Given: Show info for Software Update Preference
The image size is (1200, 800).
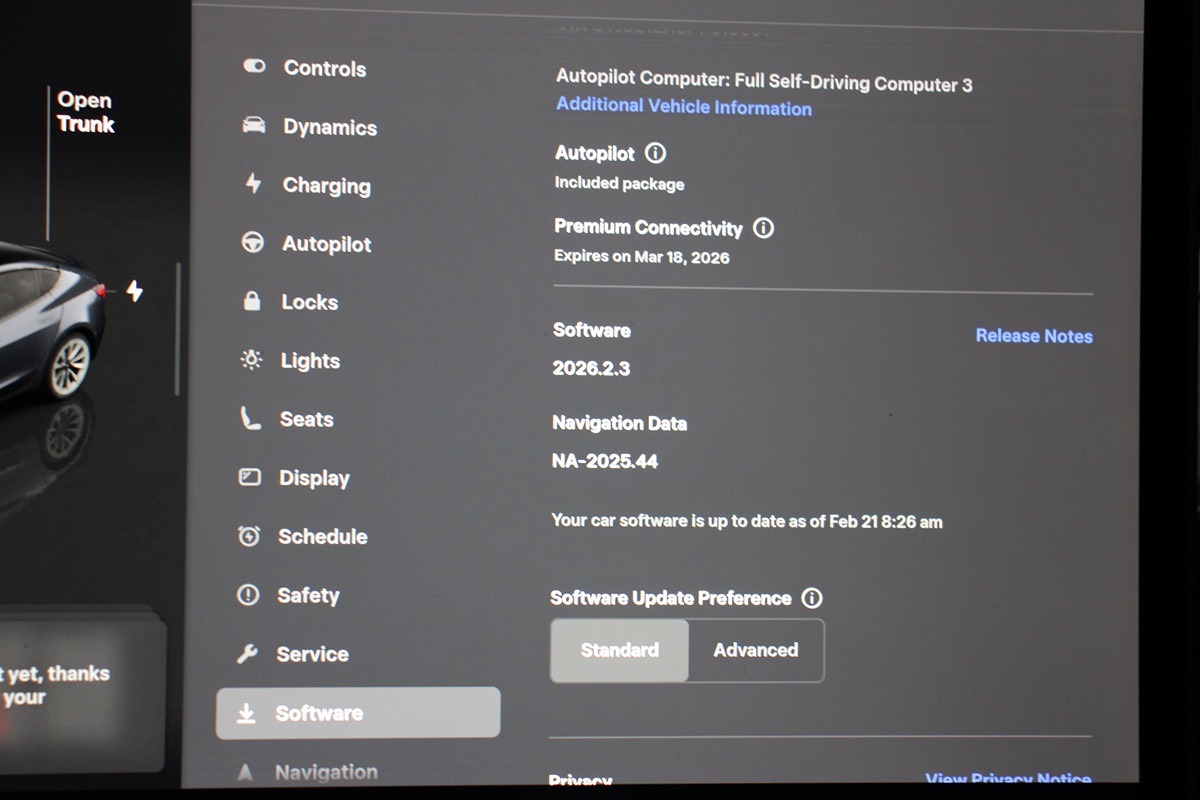Looking at the screenshot, I should point(812,598).
